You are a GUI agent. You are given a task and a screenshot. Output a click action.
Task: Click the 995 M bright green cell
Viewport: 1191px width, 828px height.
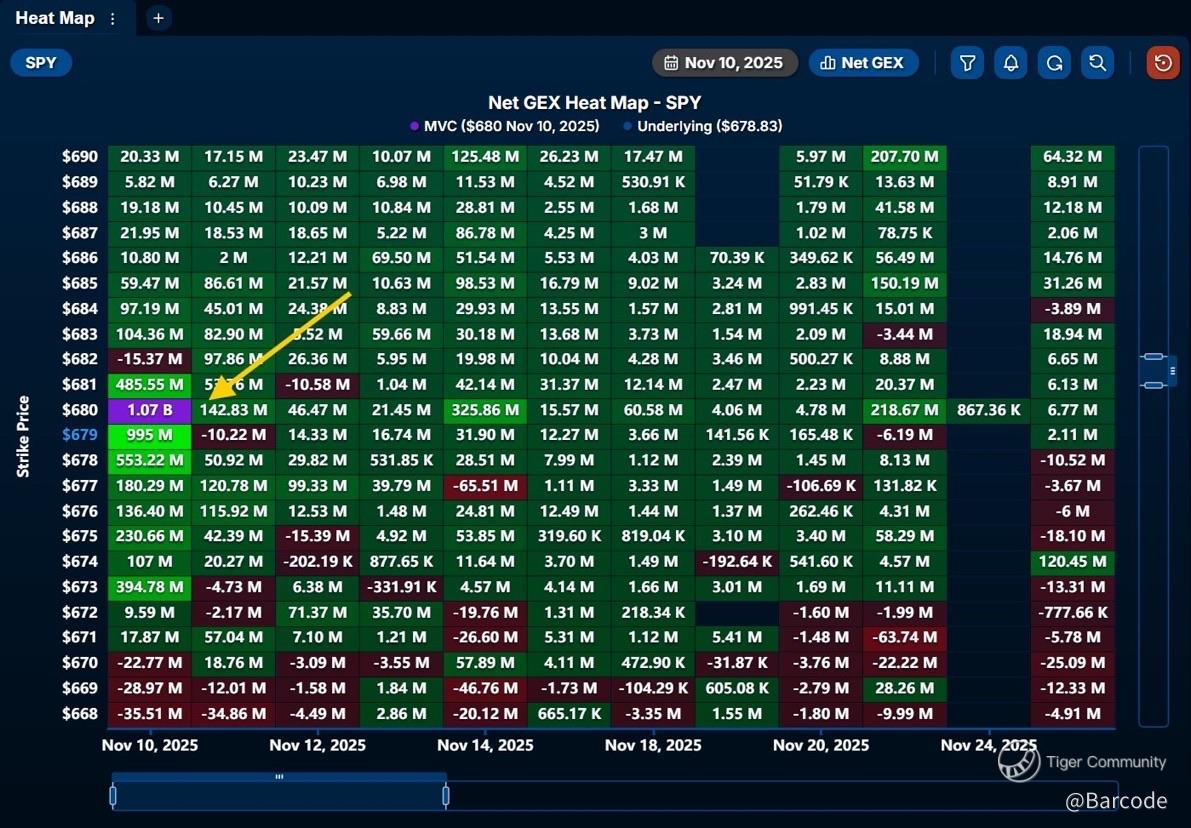pos(149,435)
